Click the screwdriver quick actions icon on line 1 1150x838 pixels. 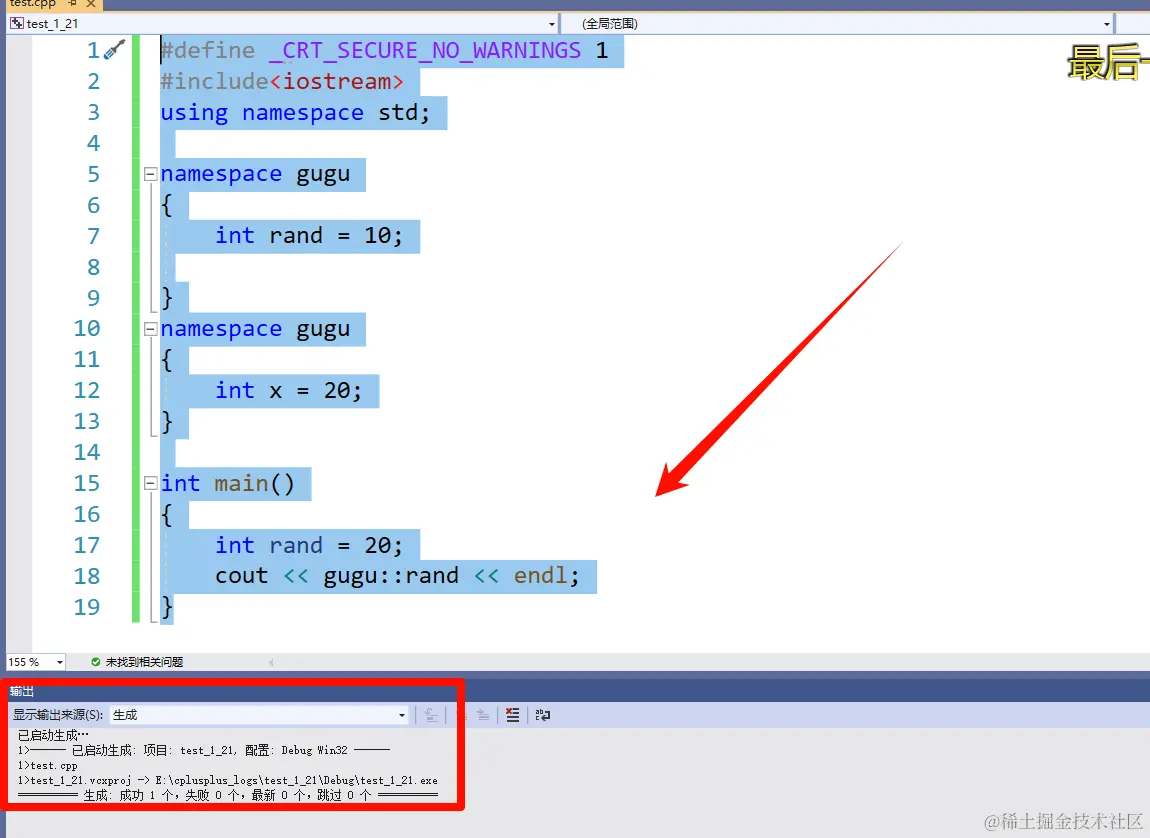[114, 50]
